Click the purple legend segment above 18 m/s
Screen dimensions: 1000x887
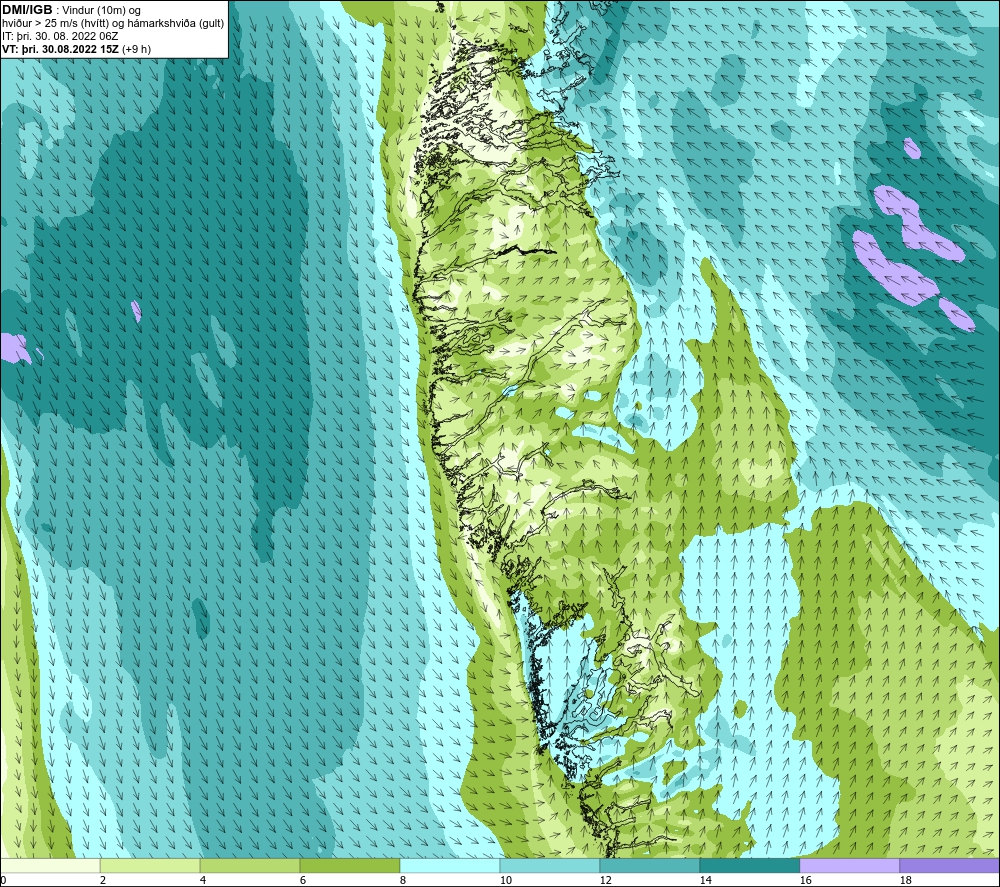click(x=949, y=866)
